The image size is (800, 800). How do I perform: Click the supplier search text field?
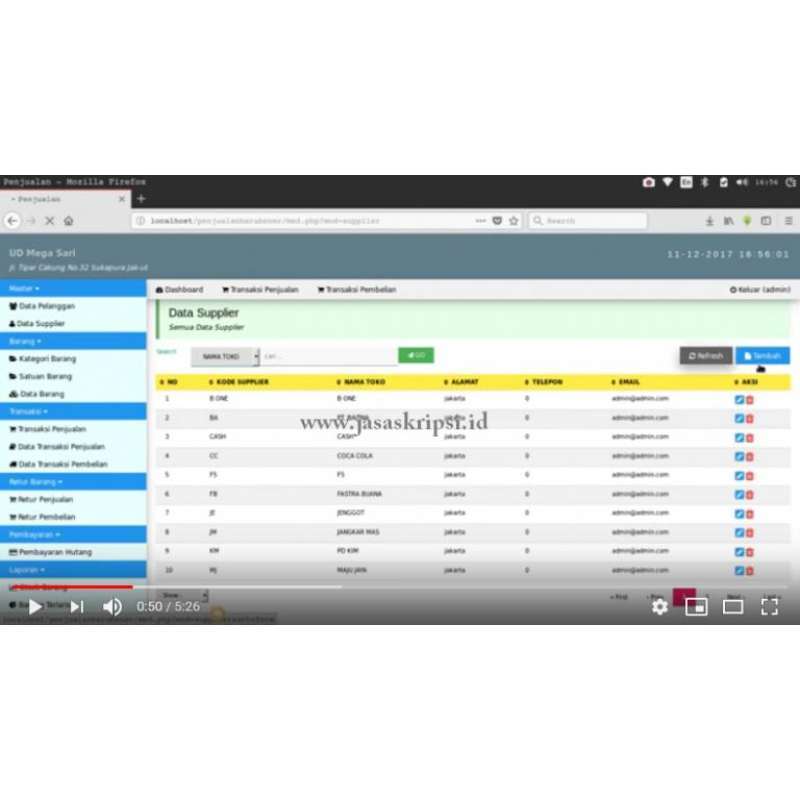(x=328, y=356)
